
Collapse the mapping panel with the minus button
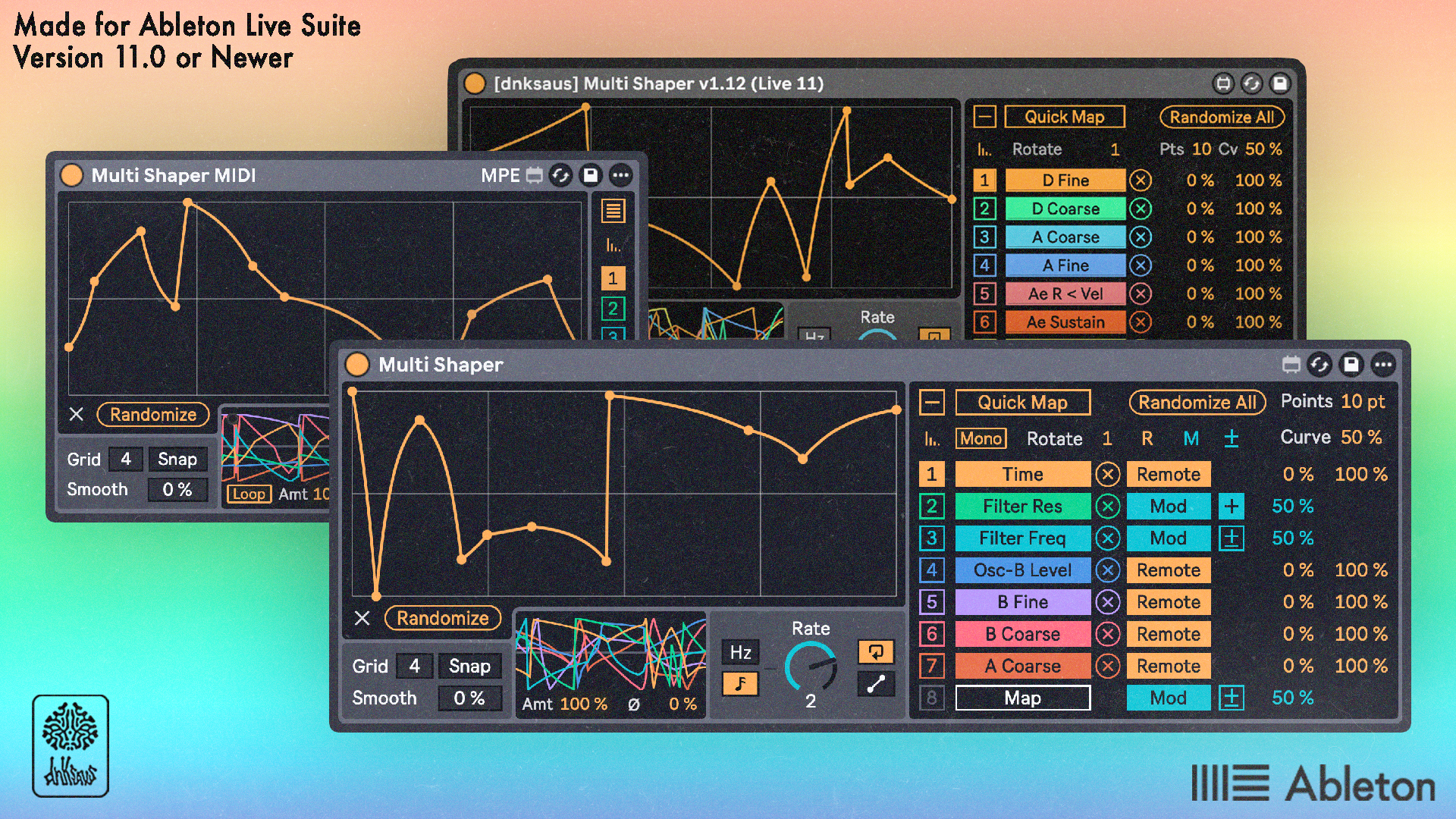pyautogui.click(x=932, y=403)
